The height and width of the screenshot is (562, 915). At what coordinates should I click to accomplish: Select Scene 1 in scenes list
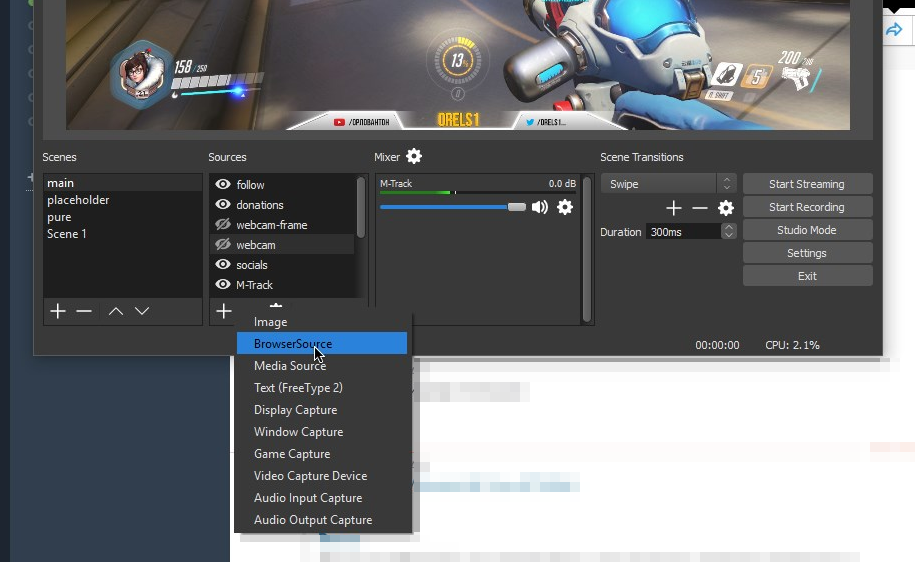[x=123, y=233]
